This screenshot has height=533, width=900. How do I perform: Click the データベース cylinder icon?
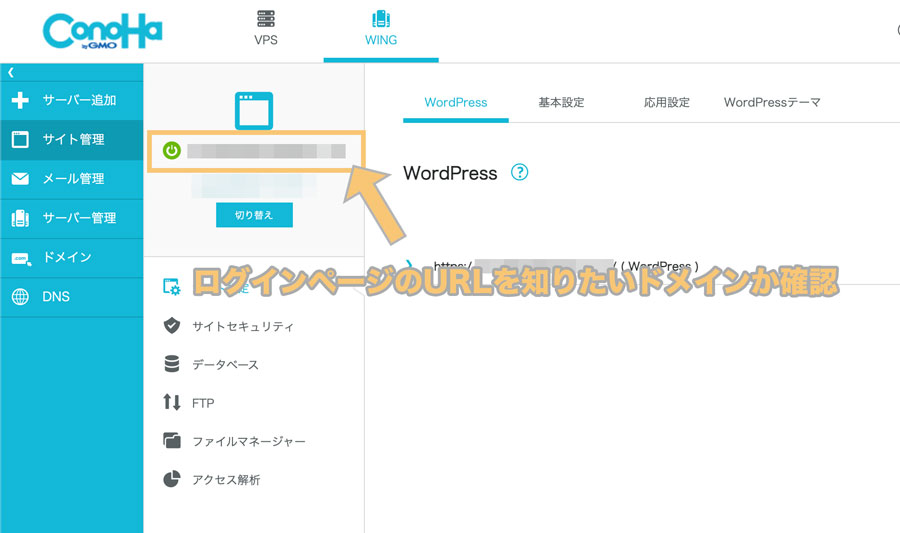tap(172, 364)
